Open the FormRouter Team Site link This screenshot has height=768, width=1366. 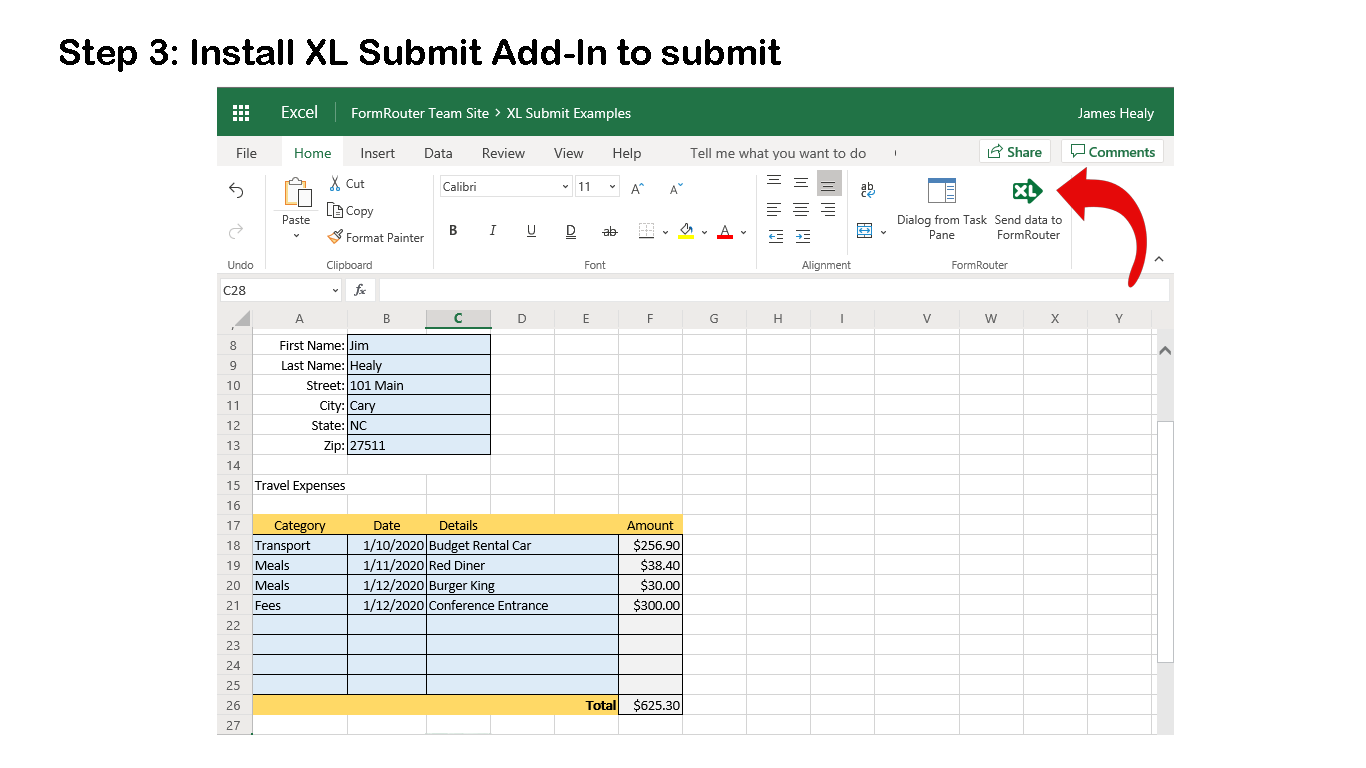click(420, 113)
